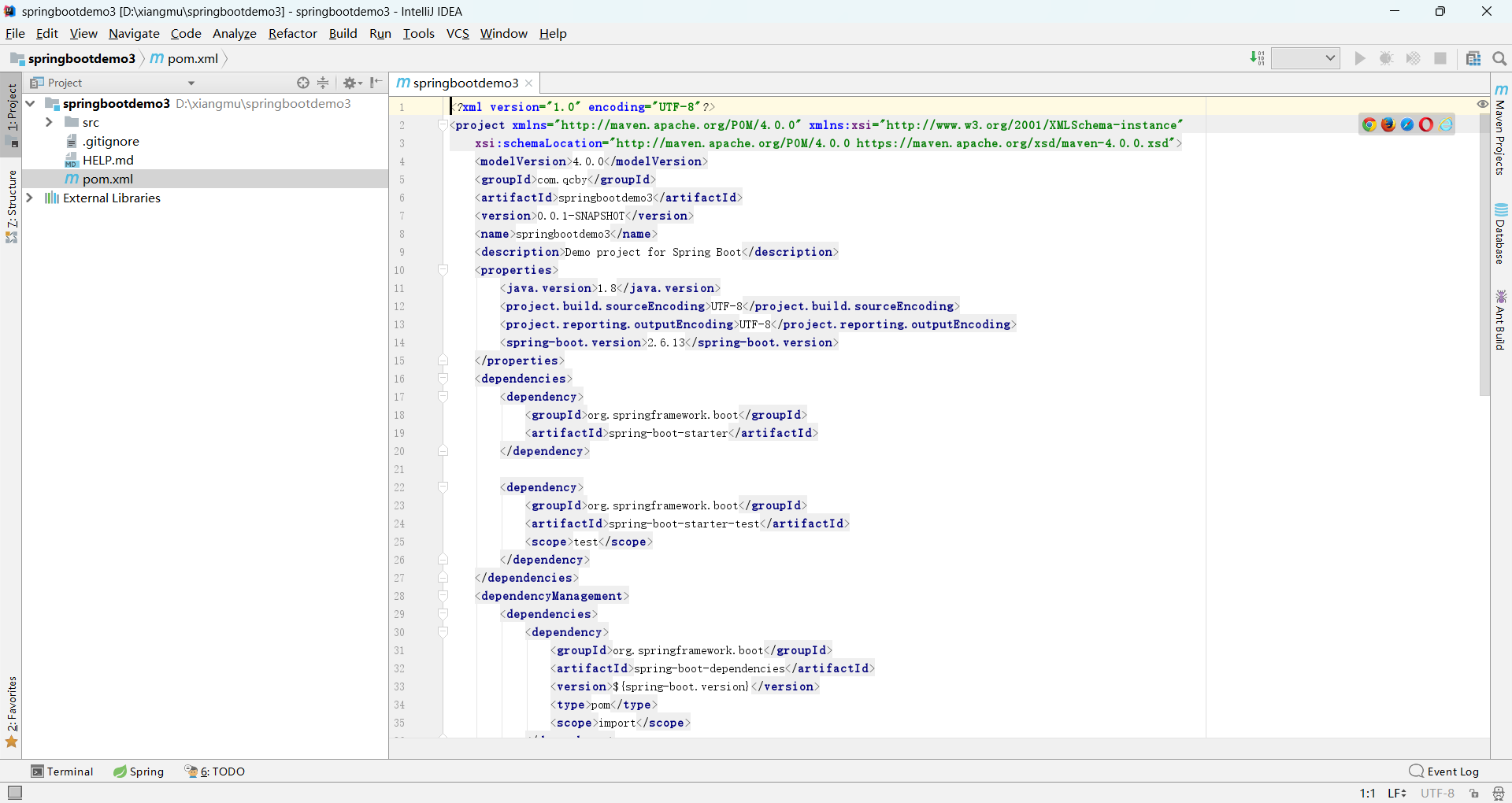Open the Project panel settings gear
Screen dimensions: 1512x803
coord(352,83)
